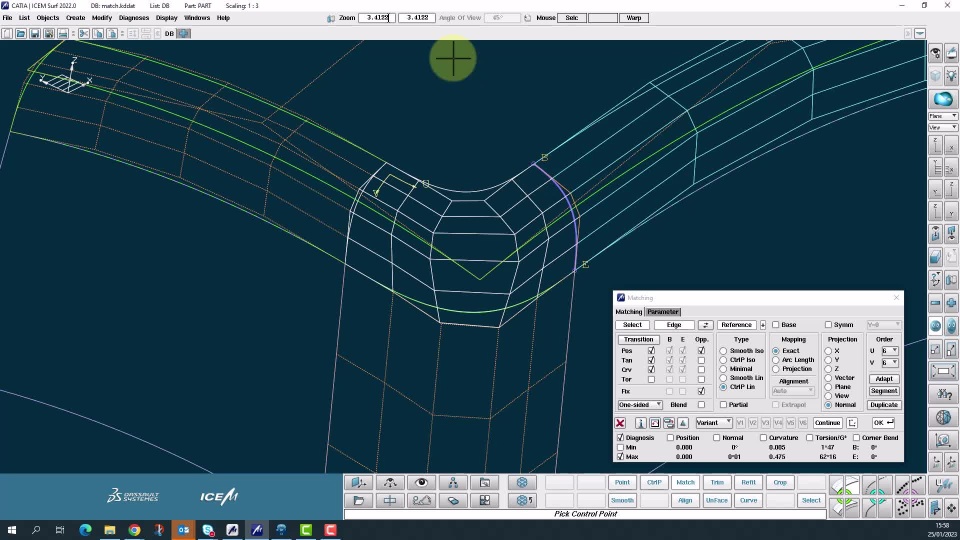Open the folder icon in top toolbar
This screenshot has height=540, width=960.
click(21, 33)
